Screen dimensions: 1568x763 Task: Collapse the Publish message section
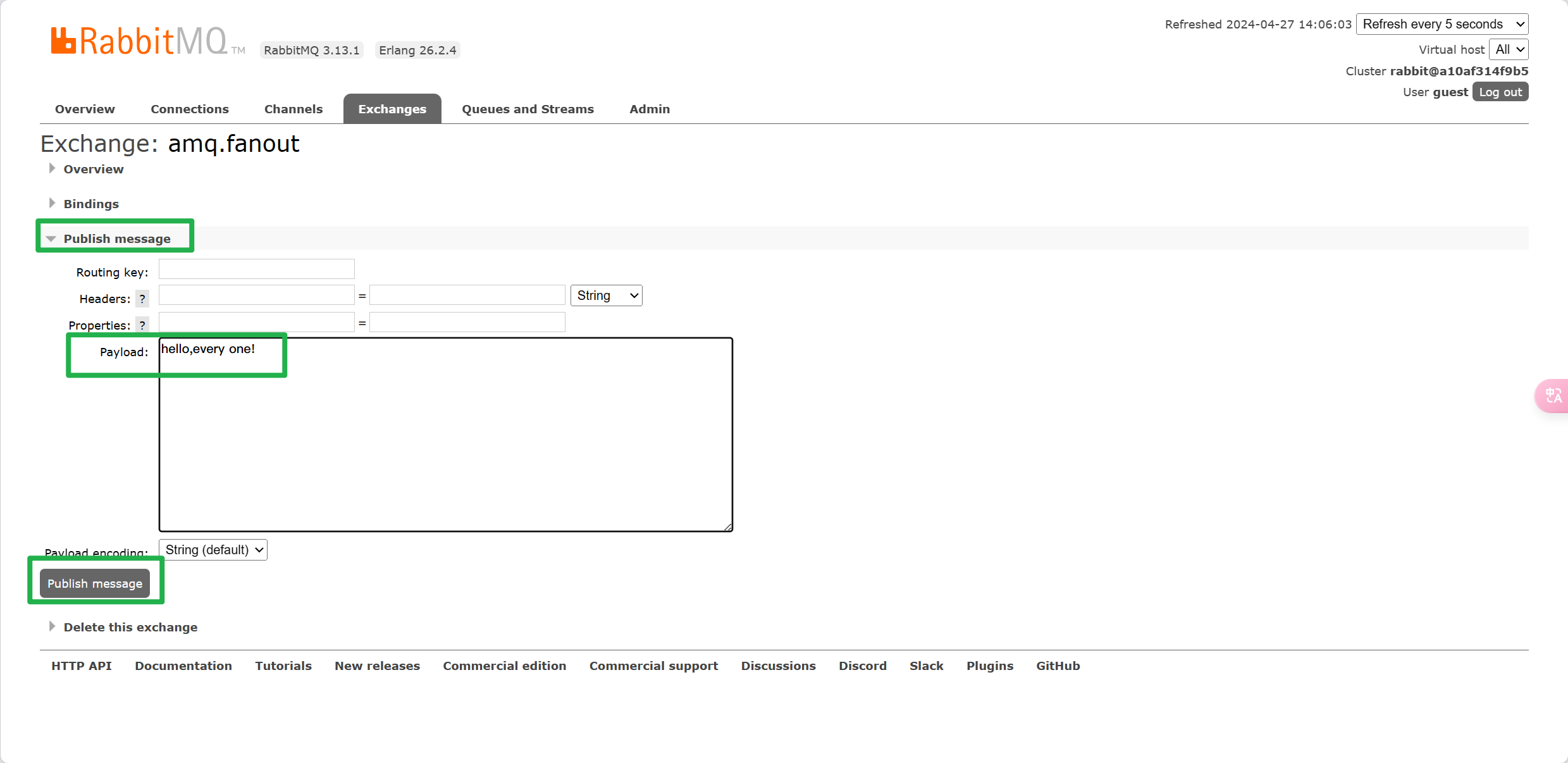coord(116,239)
